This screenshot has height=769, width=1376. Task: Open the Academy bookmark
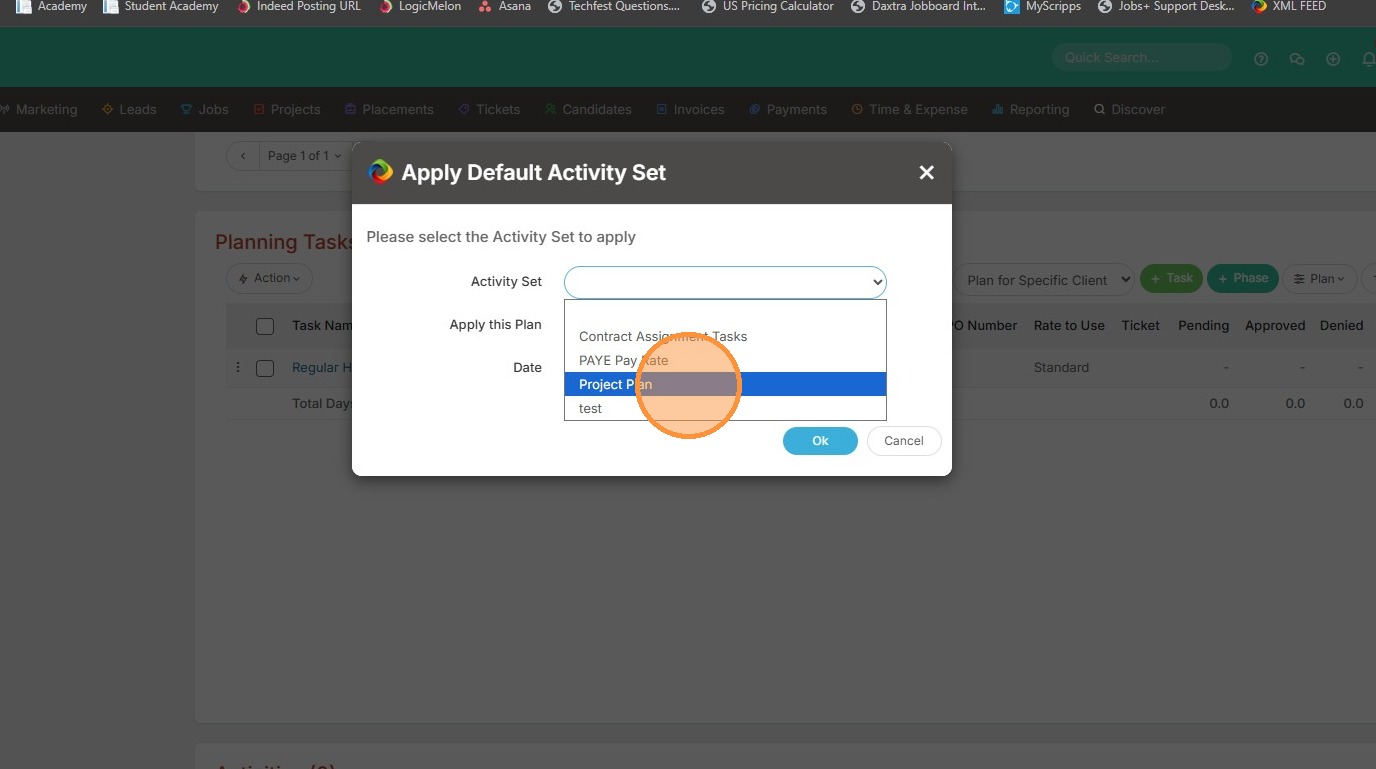[x=52, y=6]
